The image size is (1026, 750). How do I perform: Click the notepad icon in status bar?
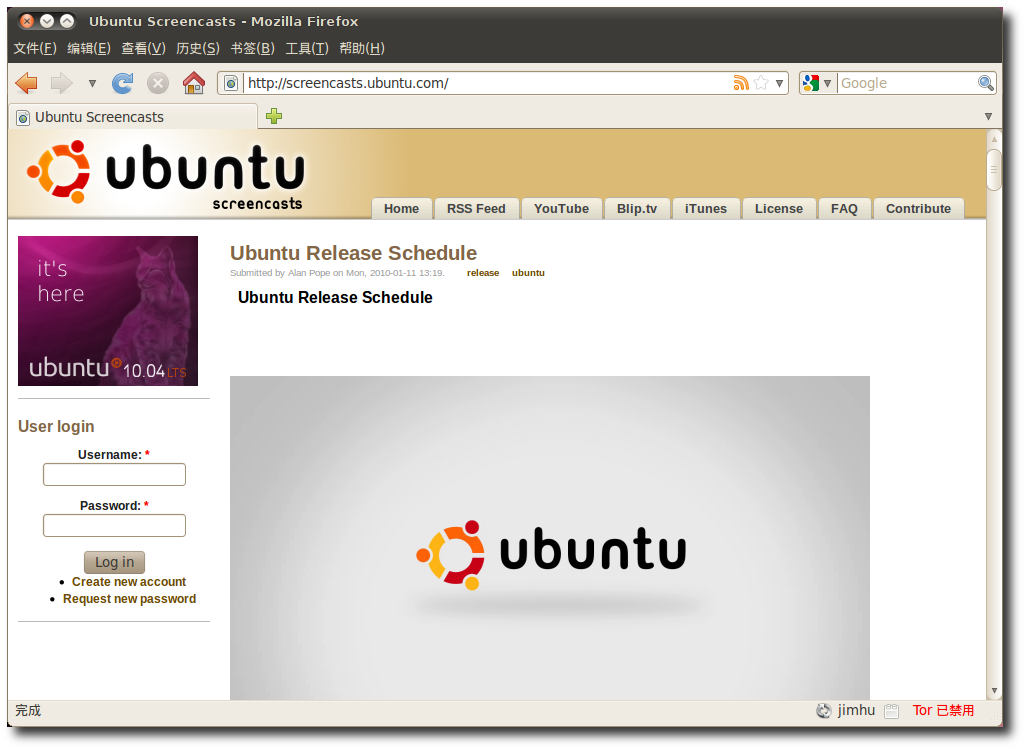point(891,711)
